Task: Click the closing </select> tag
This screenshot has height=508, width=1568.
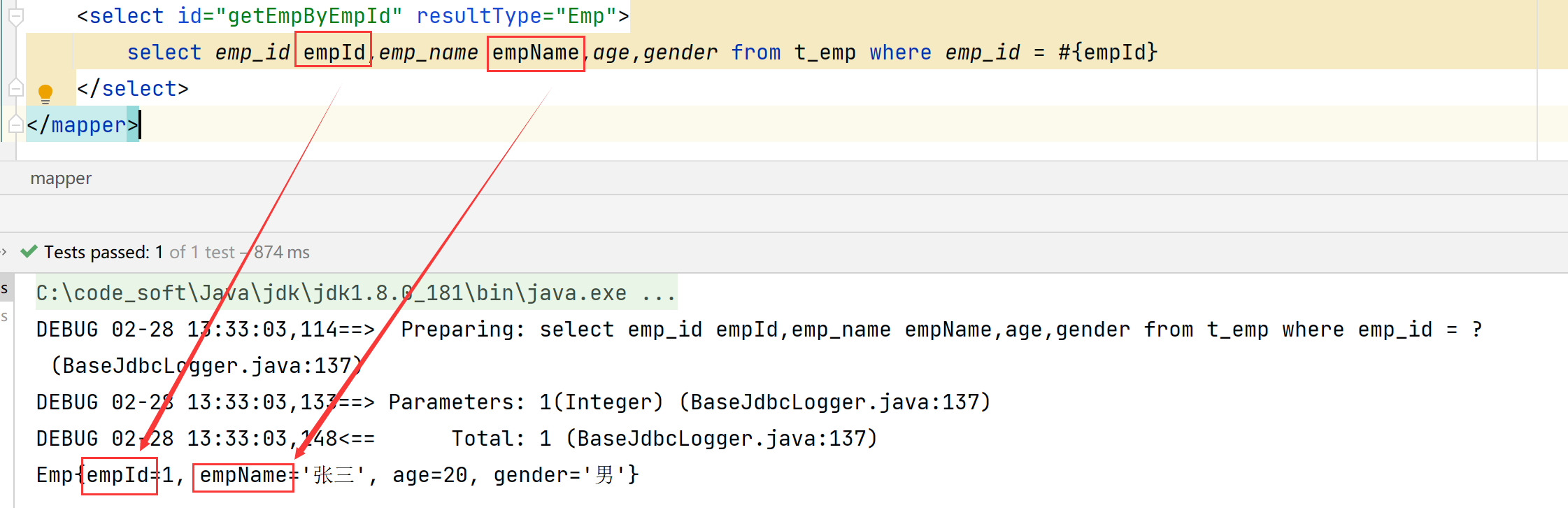Action: (x=133, y=89)
